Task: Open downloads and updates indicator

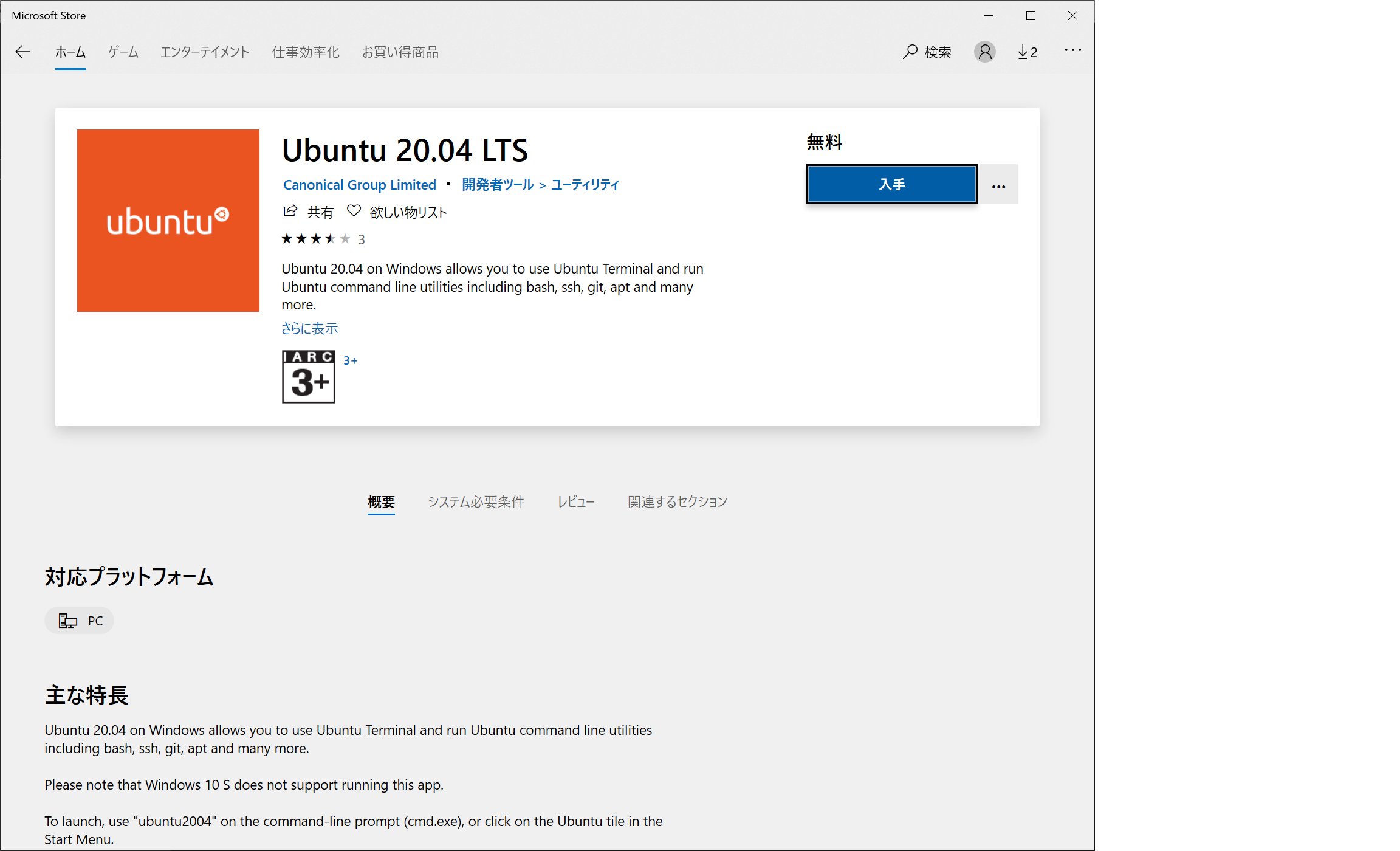Action: pyautogui.click(x=1028, y=52)
